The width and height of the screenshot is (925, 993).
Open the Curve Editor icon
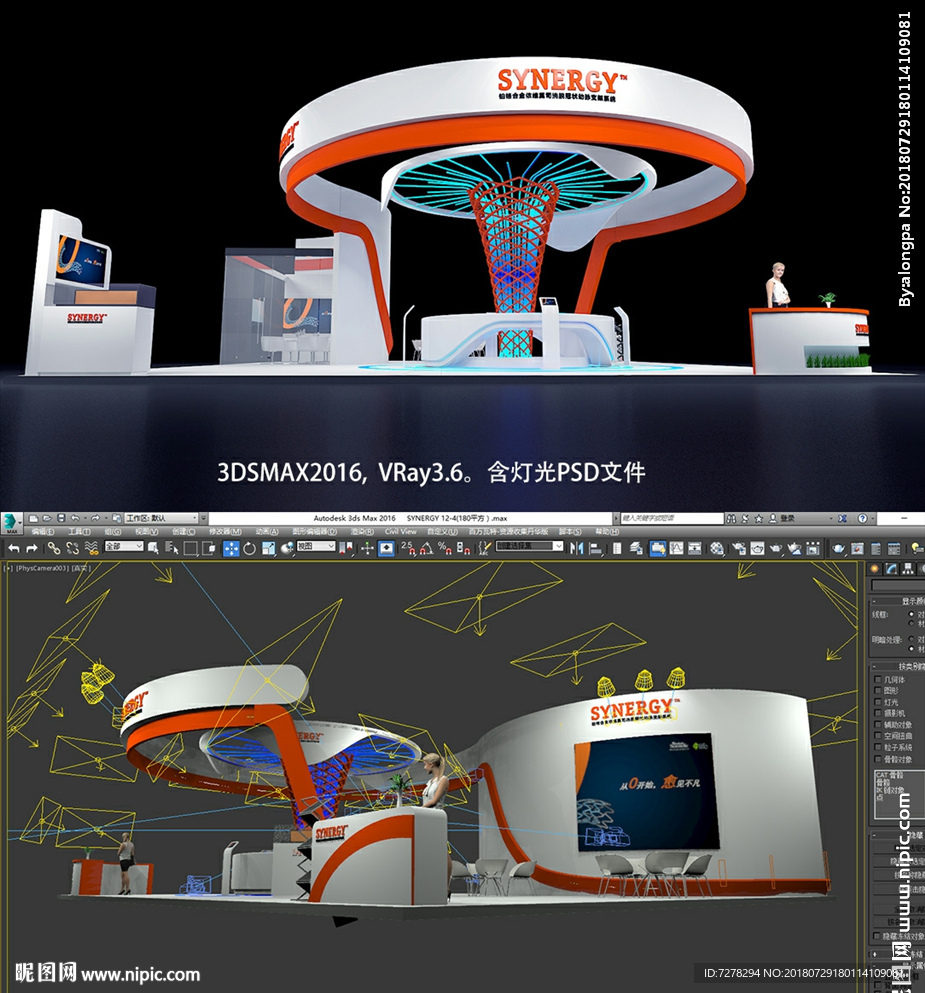676,548
